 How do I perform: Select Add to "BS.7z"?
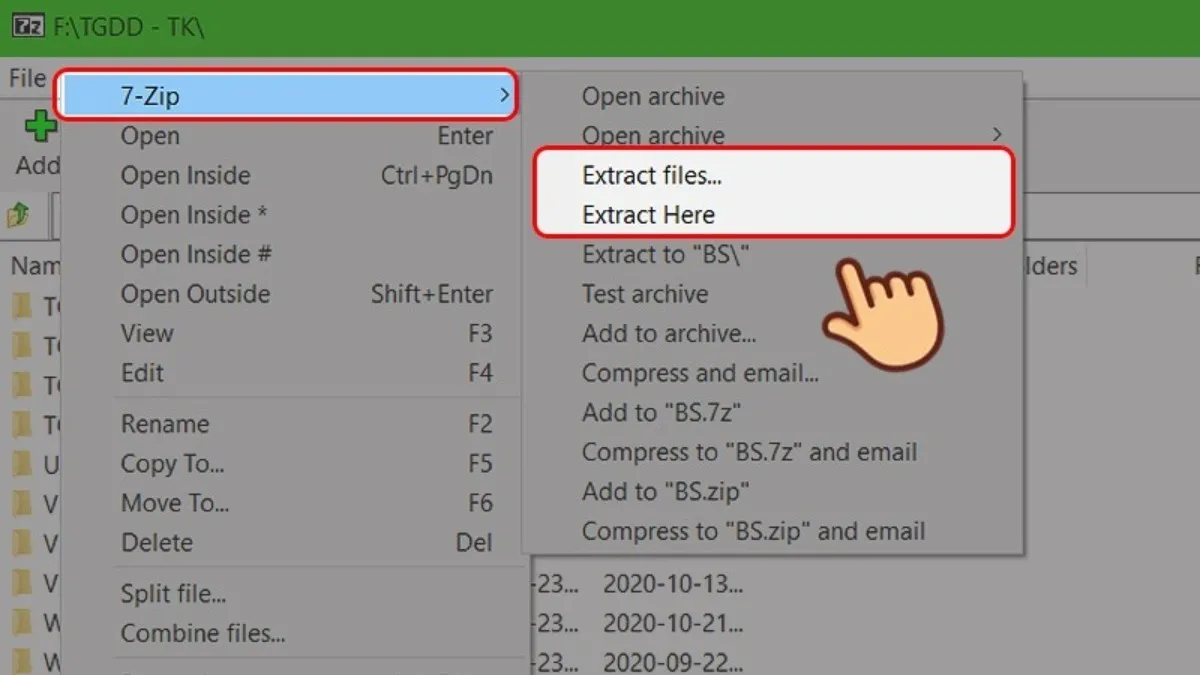(x=662, y=412)
